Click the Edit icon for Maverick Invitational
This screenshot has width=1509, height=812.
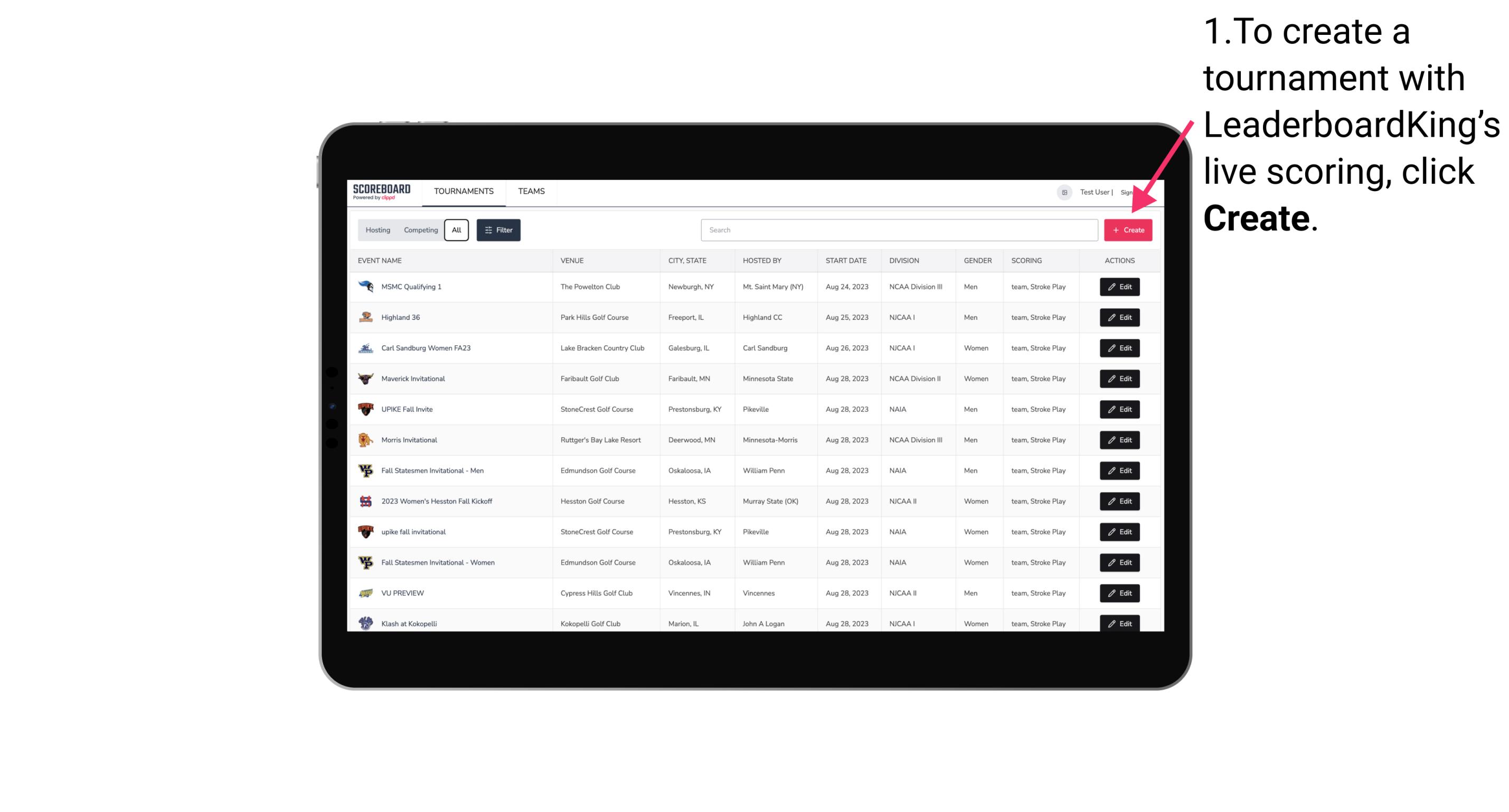[x=1119, y=378]
